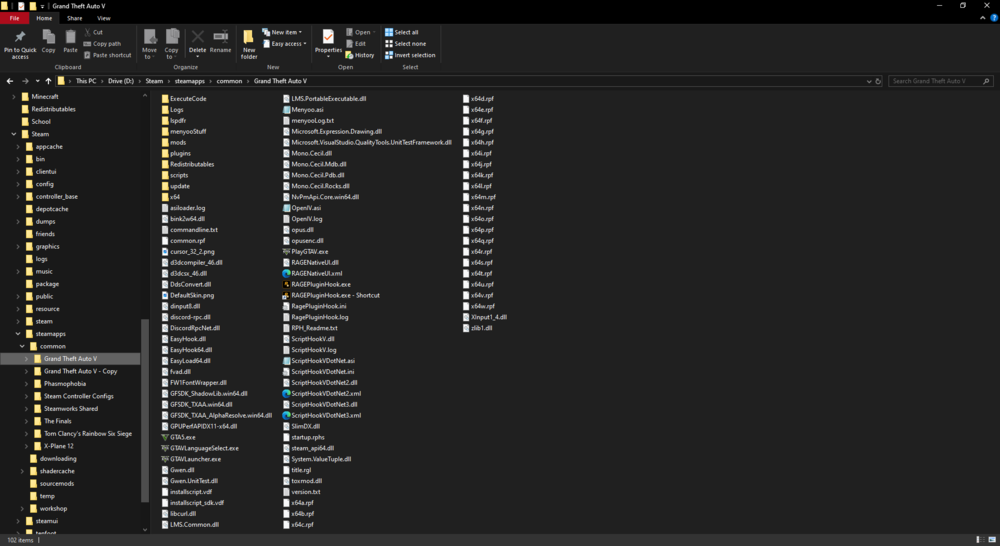Select the OpenIV.asi file icon
This screenshot has width=1000, height=546.
286,208
